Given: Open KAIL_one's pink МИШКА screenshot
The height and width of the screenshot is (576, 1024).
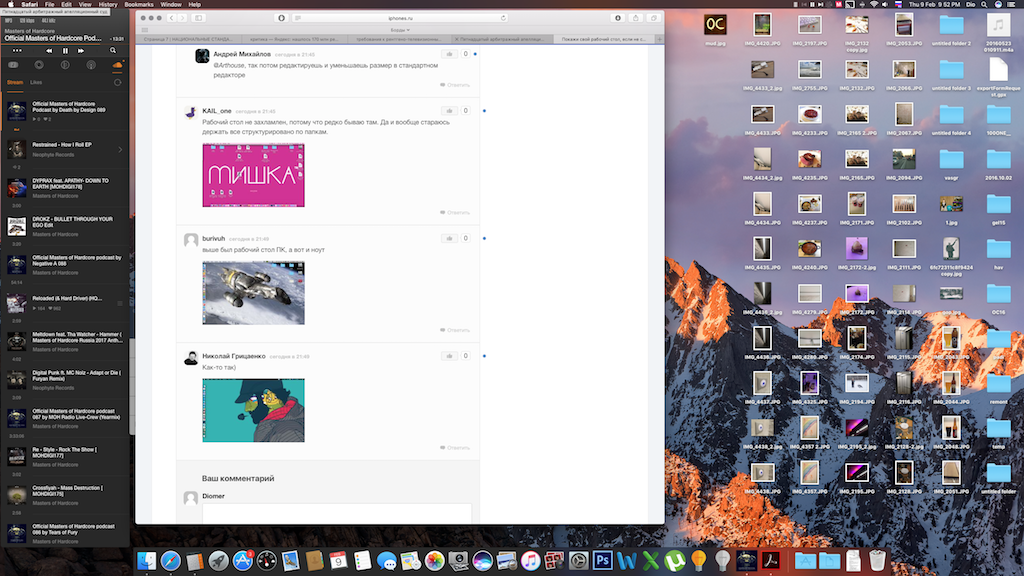Looking at the screenshot, I should click(253, 175).
